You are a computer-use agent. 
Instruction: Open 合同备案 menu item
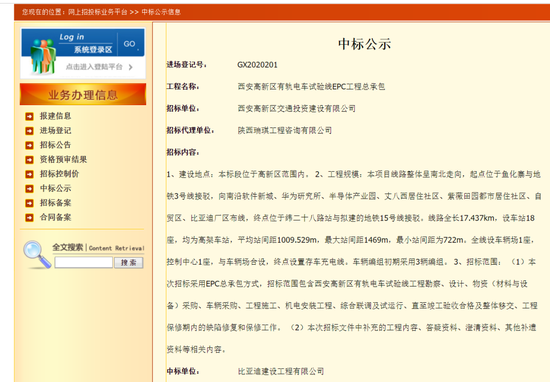[55, 217]
